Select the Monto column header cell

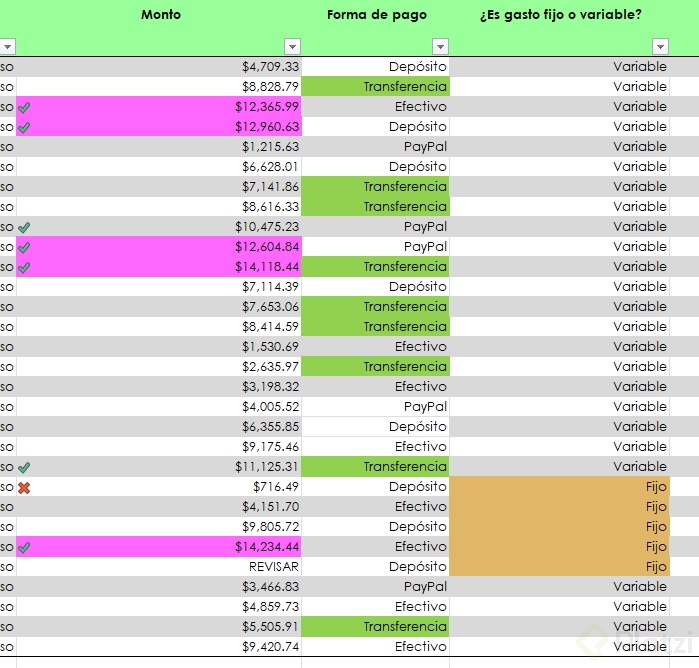pos(161,15)
